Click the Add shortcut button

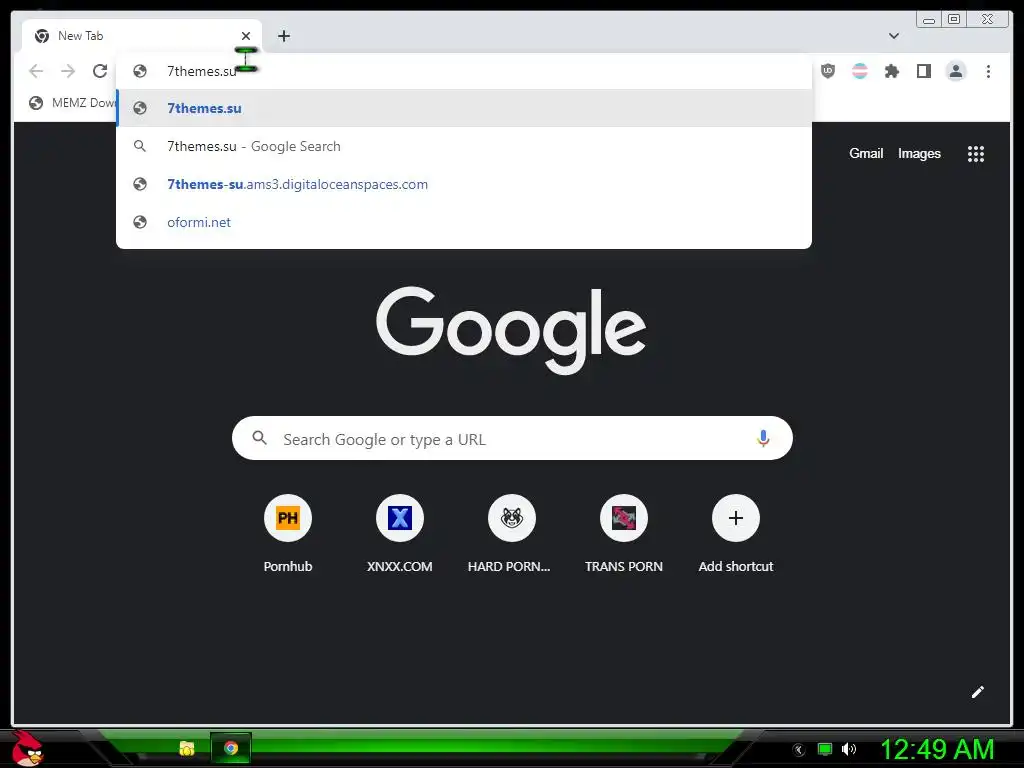point(735,534)
